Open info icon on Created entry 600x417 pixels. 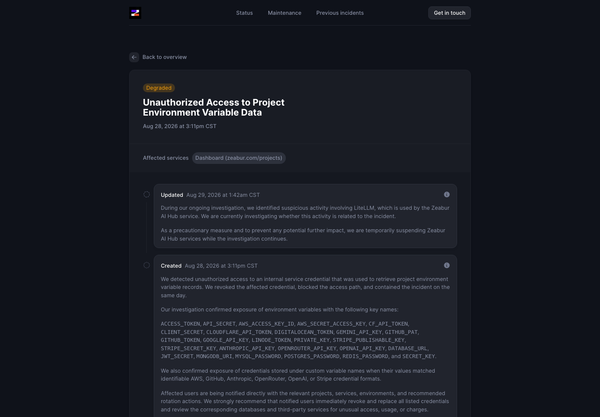coord(447,266)
